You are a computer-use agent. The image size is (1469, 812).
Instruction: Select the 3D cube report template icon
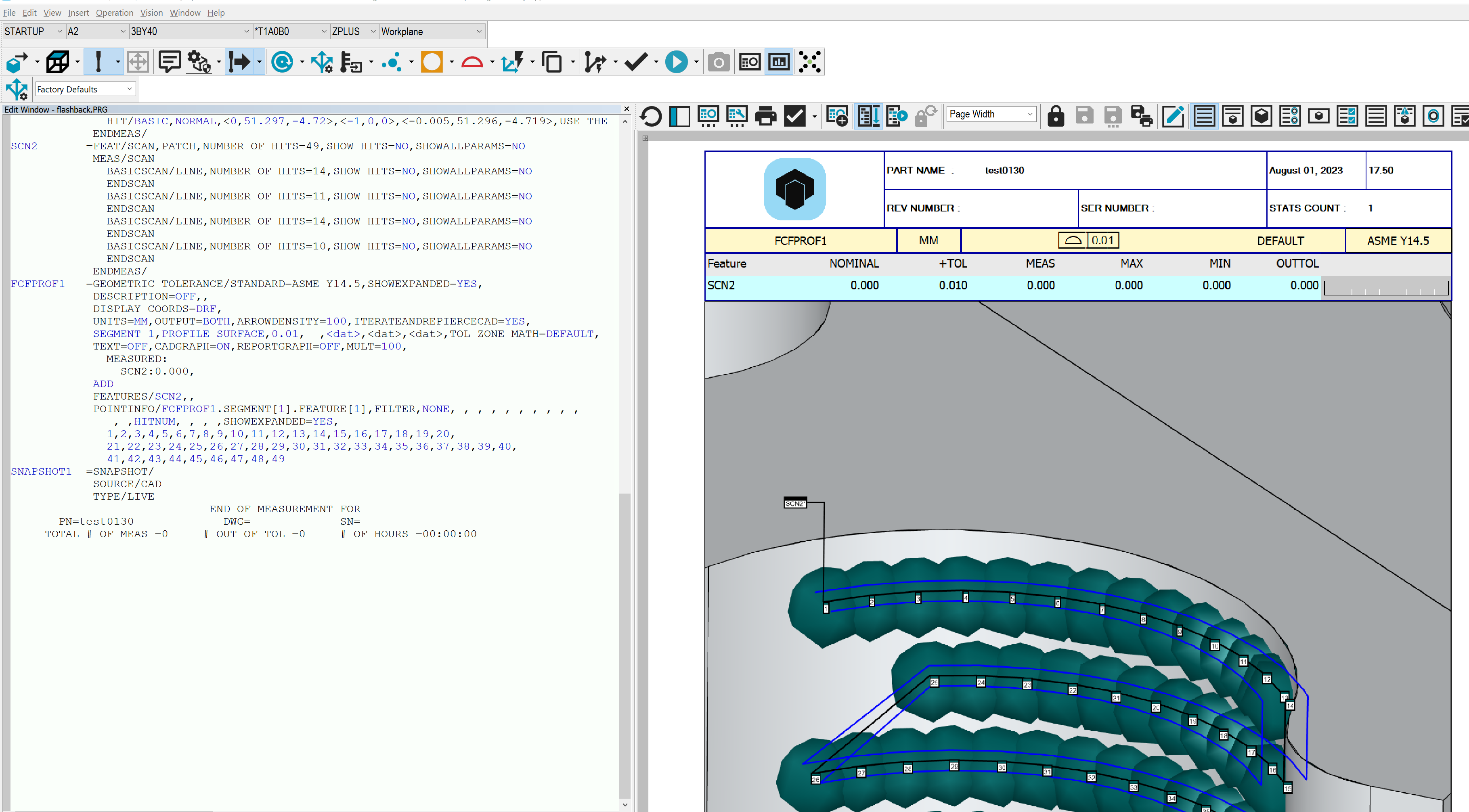[x=1261, y=116]
